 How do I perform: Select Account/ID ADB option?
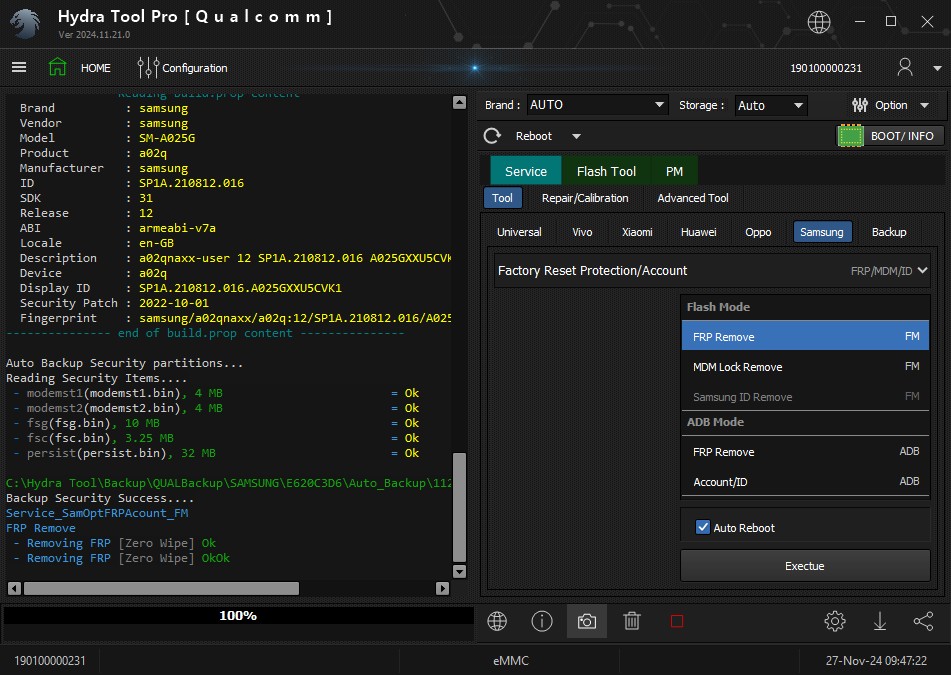805,482
